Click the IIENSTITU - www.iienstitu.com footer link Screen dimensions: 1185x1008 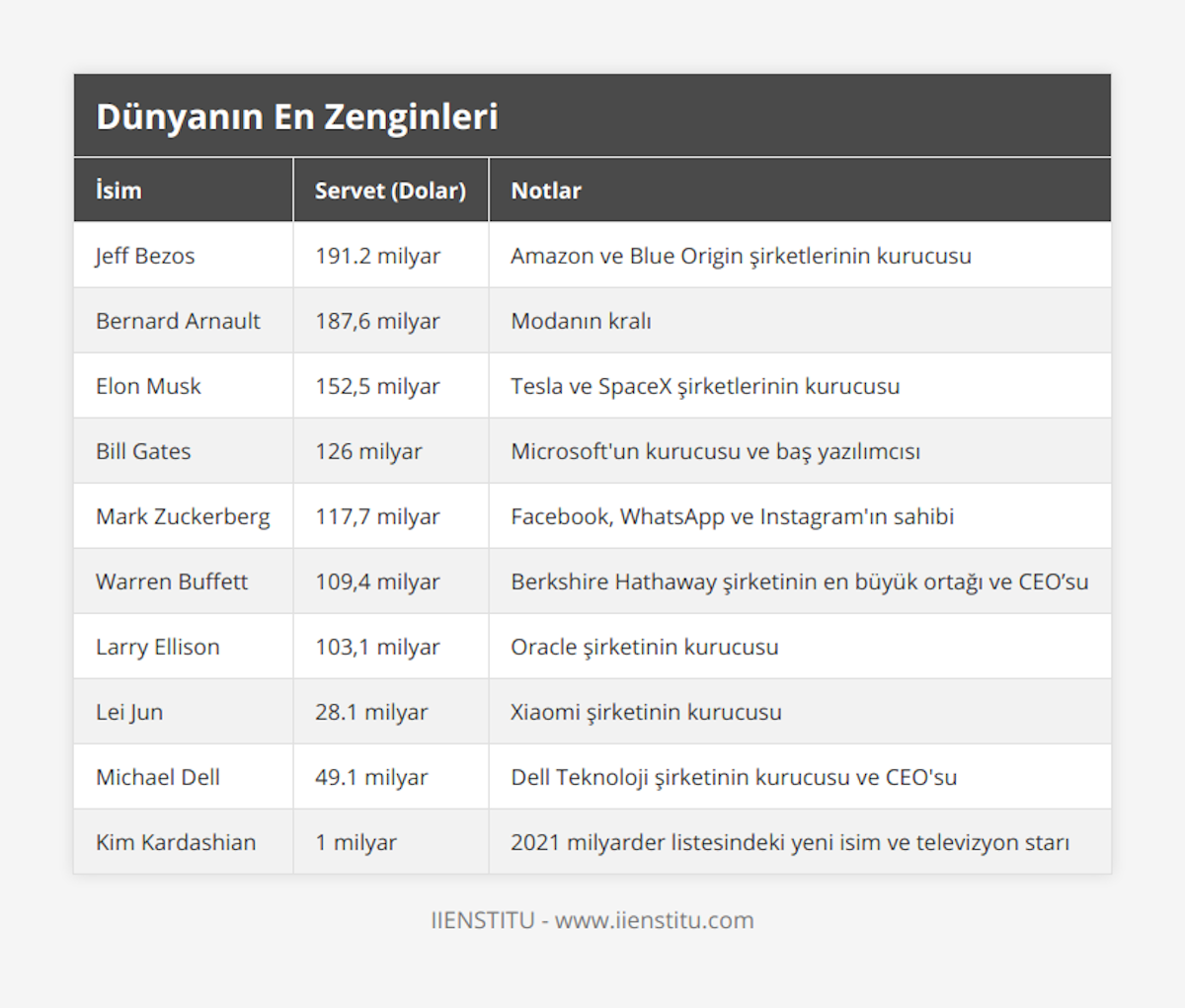[x=592, y=920]
